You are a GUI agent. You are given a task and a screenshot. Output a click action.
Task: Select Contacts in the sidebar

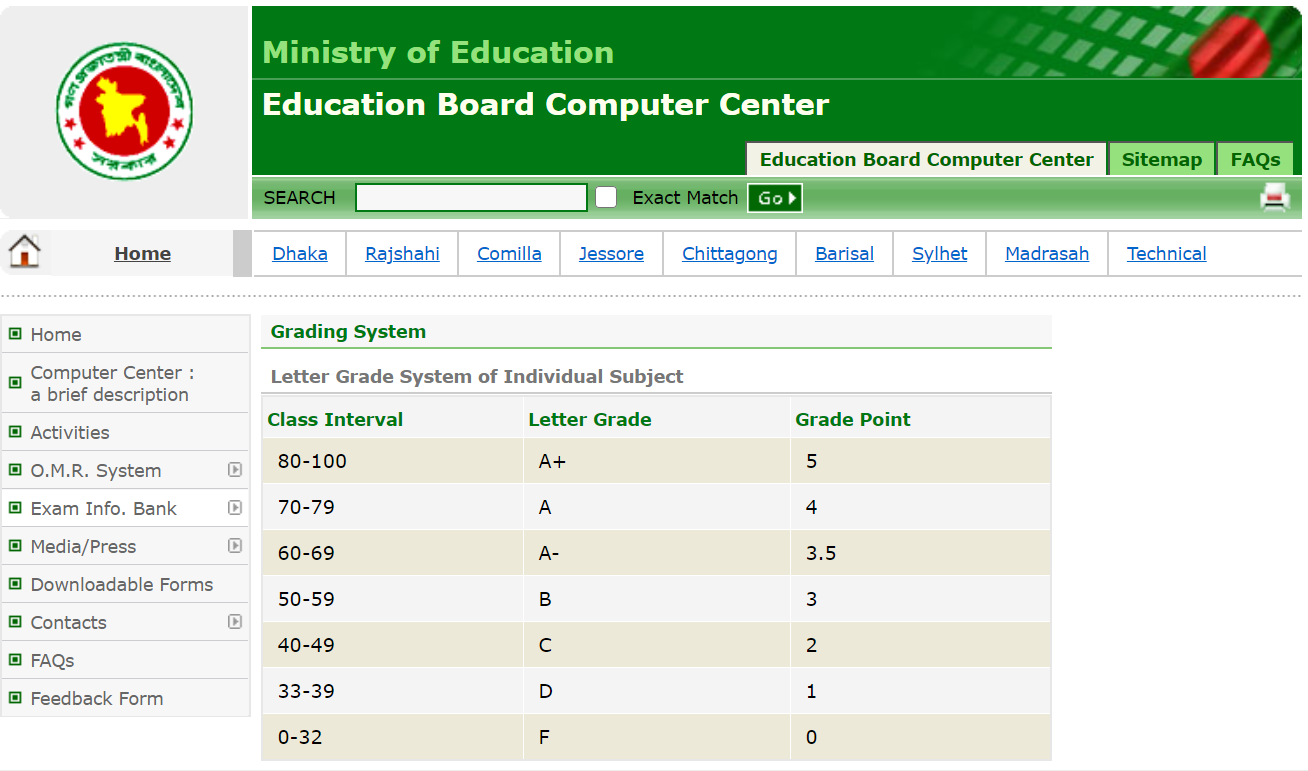pos(125,622)
